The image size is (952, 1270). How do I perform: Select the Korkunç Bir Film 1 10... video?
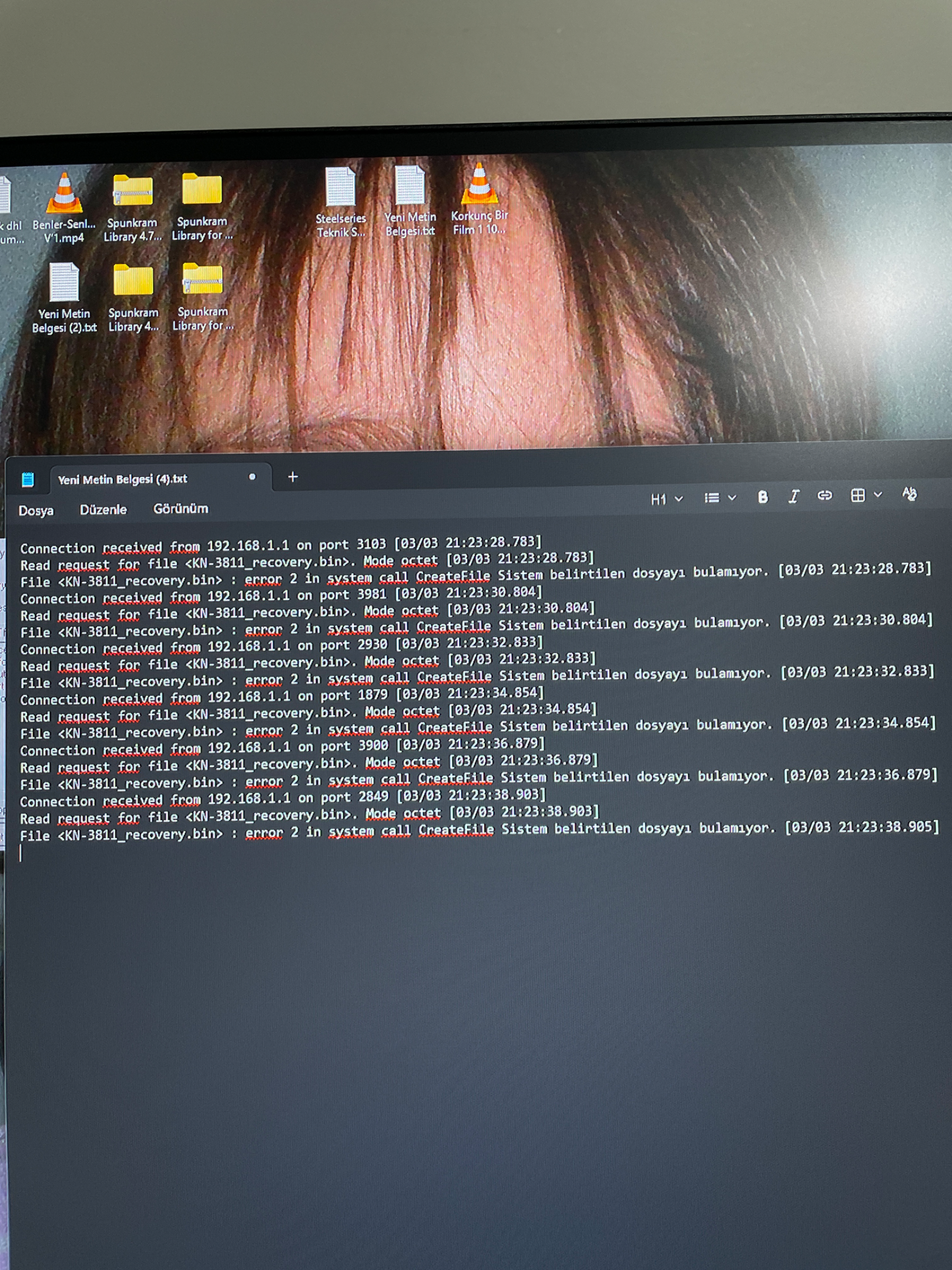point(480,199)
